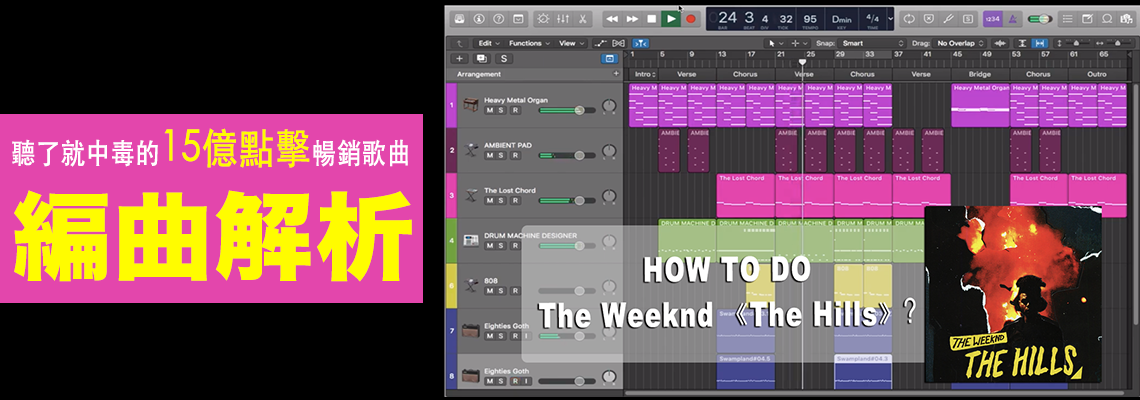Click the Duplicate Track button
Image resolution: width=1140 pixels, height=400 pixels.
coord(481,59)
